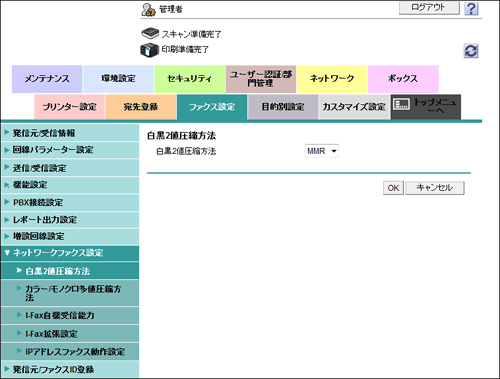Expand 送信/受信設定 menu
This screenshot has width=500, height=379.
70,168
